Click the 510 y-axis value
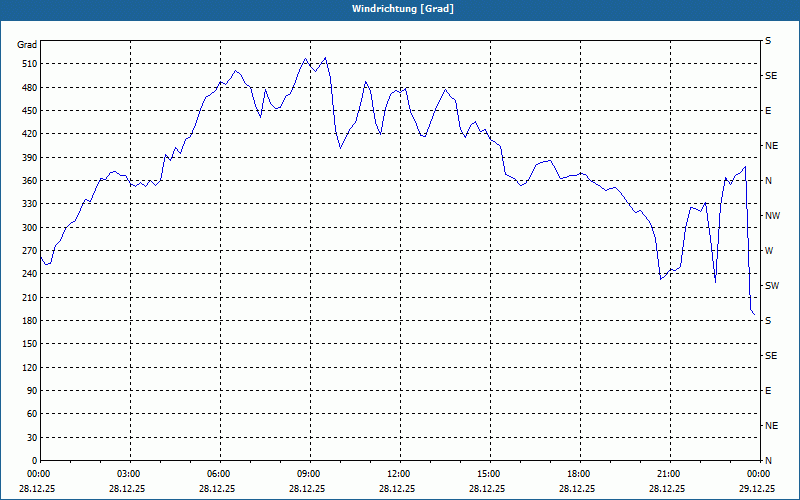800x500 pixels. tap(30, 64)
